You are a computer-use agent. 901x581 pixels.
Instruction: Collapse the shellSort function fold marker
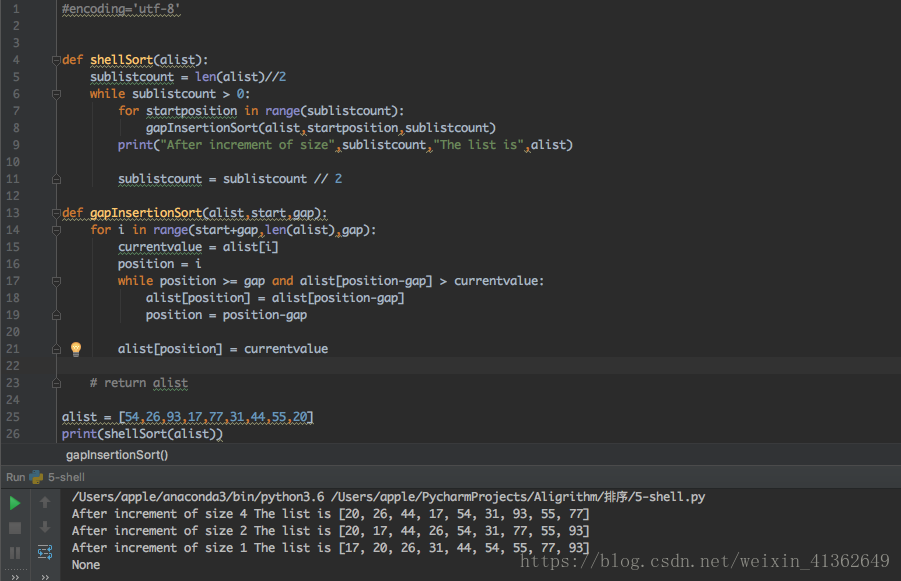pyautogui.click(x=56, y=60)
